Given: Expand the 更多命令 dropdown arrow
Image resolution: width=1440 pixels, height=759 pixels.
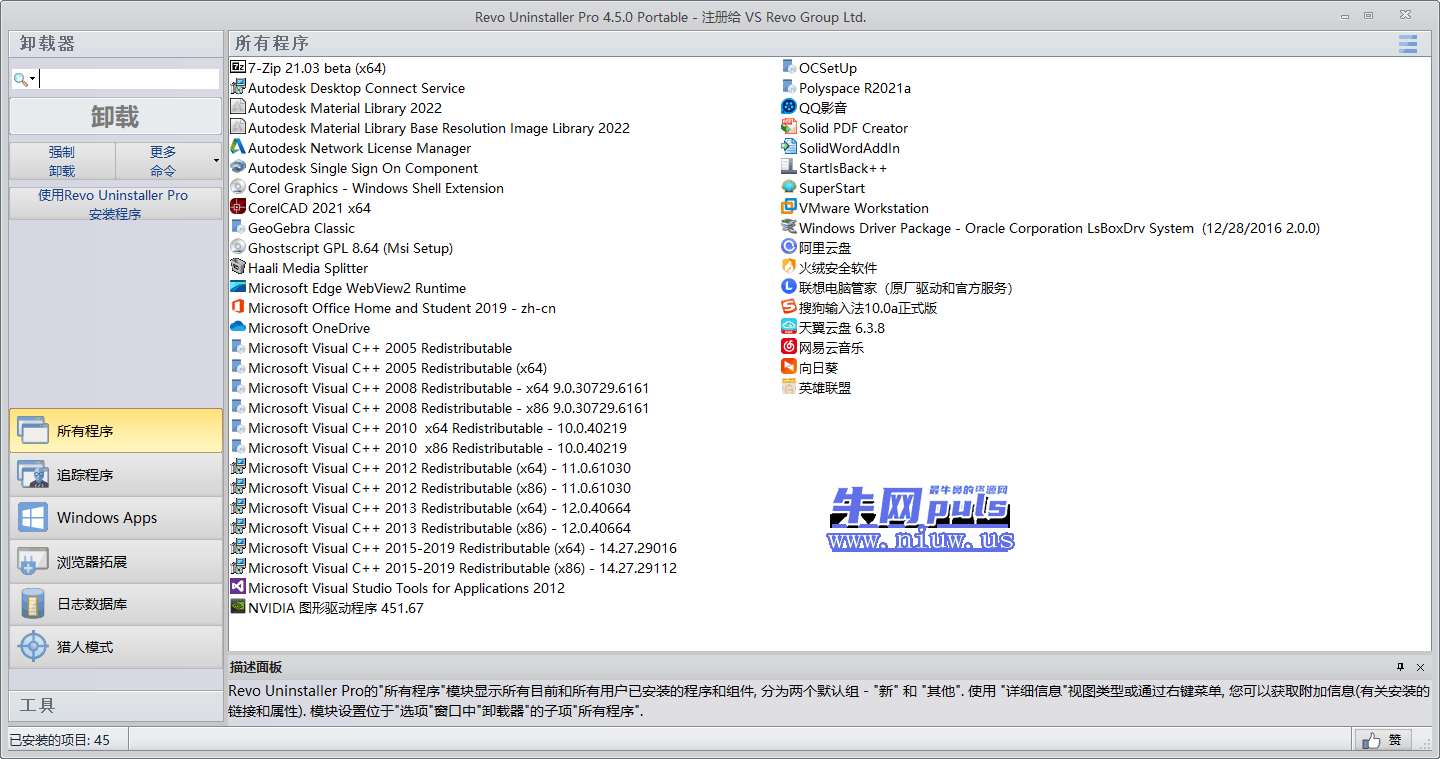Looking at the screenshot, I should [x=216, y=161].
